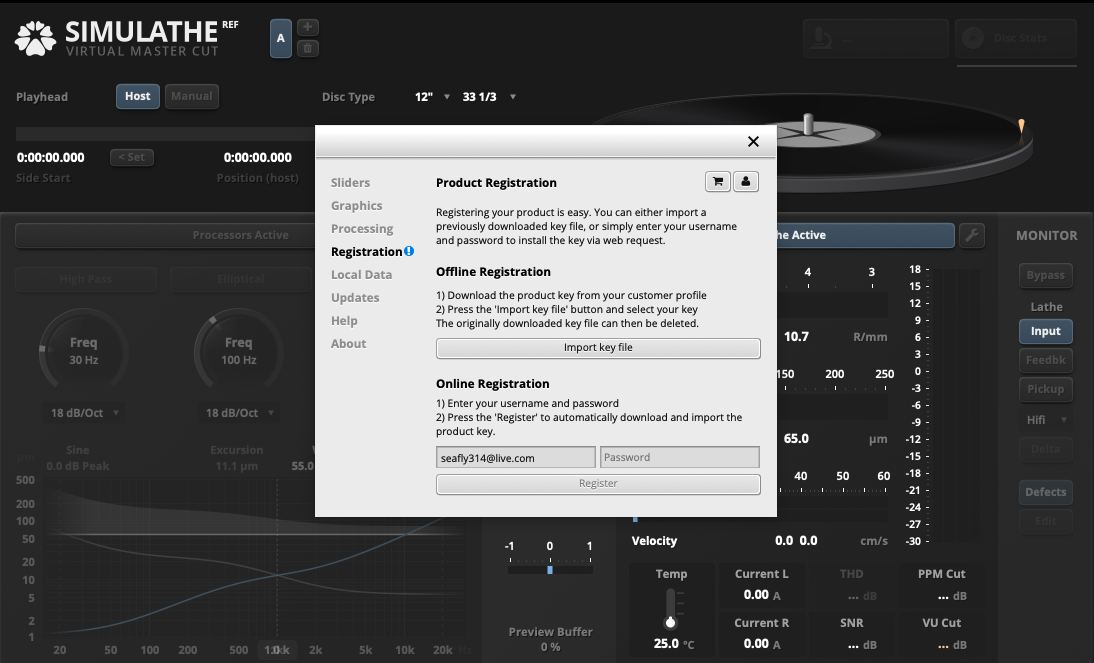
Task: Click the 30 Hz Freq knob
Action: [84, 351]
